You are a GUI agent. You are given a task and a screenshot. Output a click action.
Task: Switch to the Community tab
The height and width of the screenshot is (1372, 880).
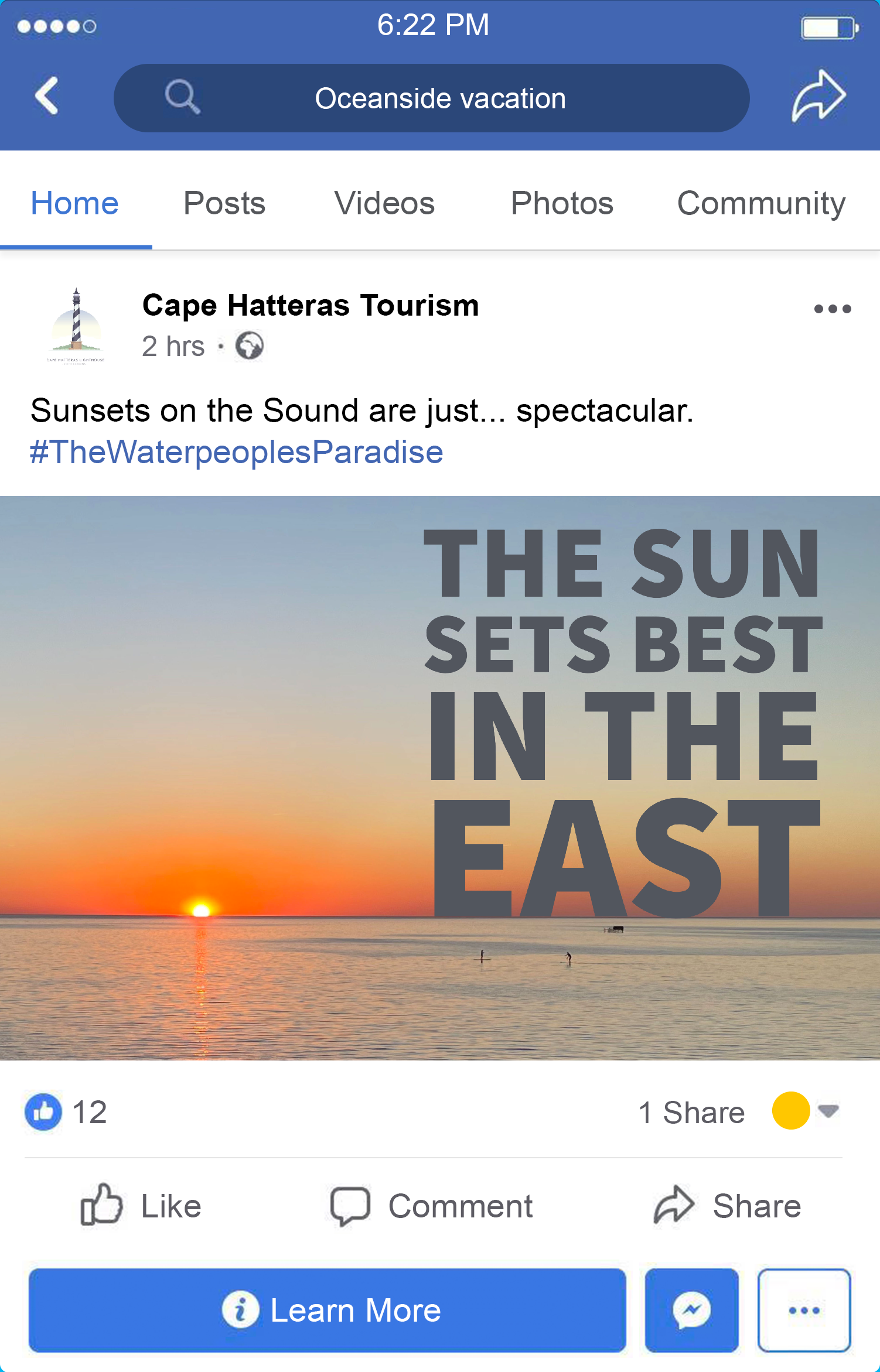(x=761, y=204)
